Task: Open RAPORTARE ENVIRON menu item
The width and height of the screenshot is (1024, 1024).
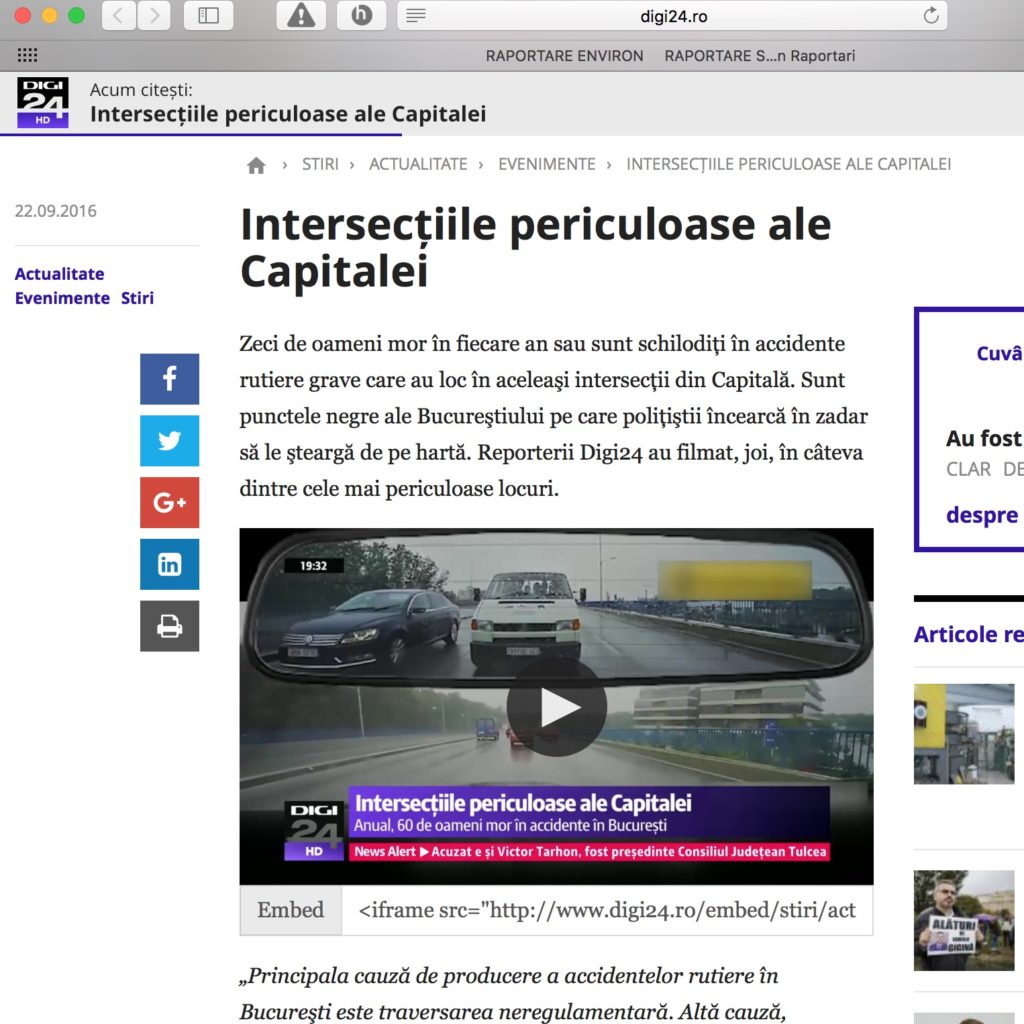Action: [565, 56]
